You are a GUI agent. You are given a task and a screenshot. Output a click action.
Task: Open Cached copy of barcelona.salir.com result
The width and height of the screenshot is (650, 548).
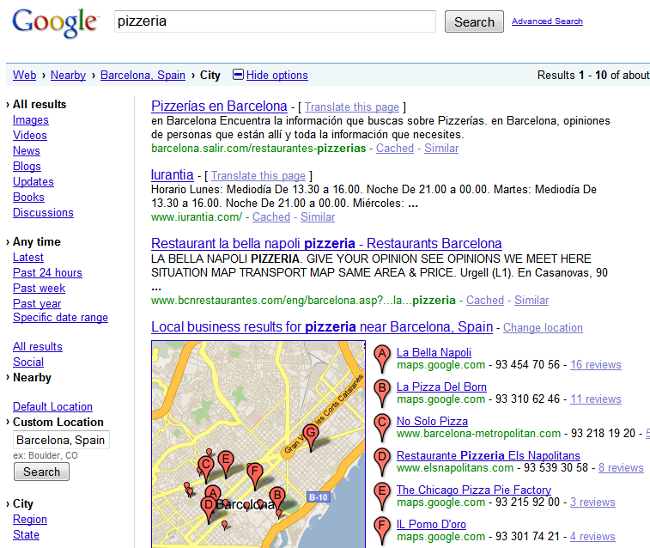395,148
